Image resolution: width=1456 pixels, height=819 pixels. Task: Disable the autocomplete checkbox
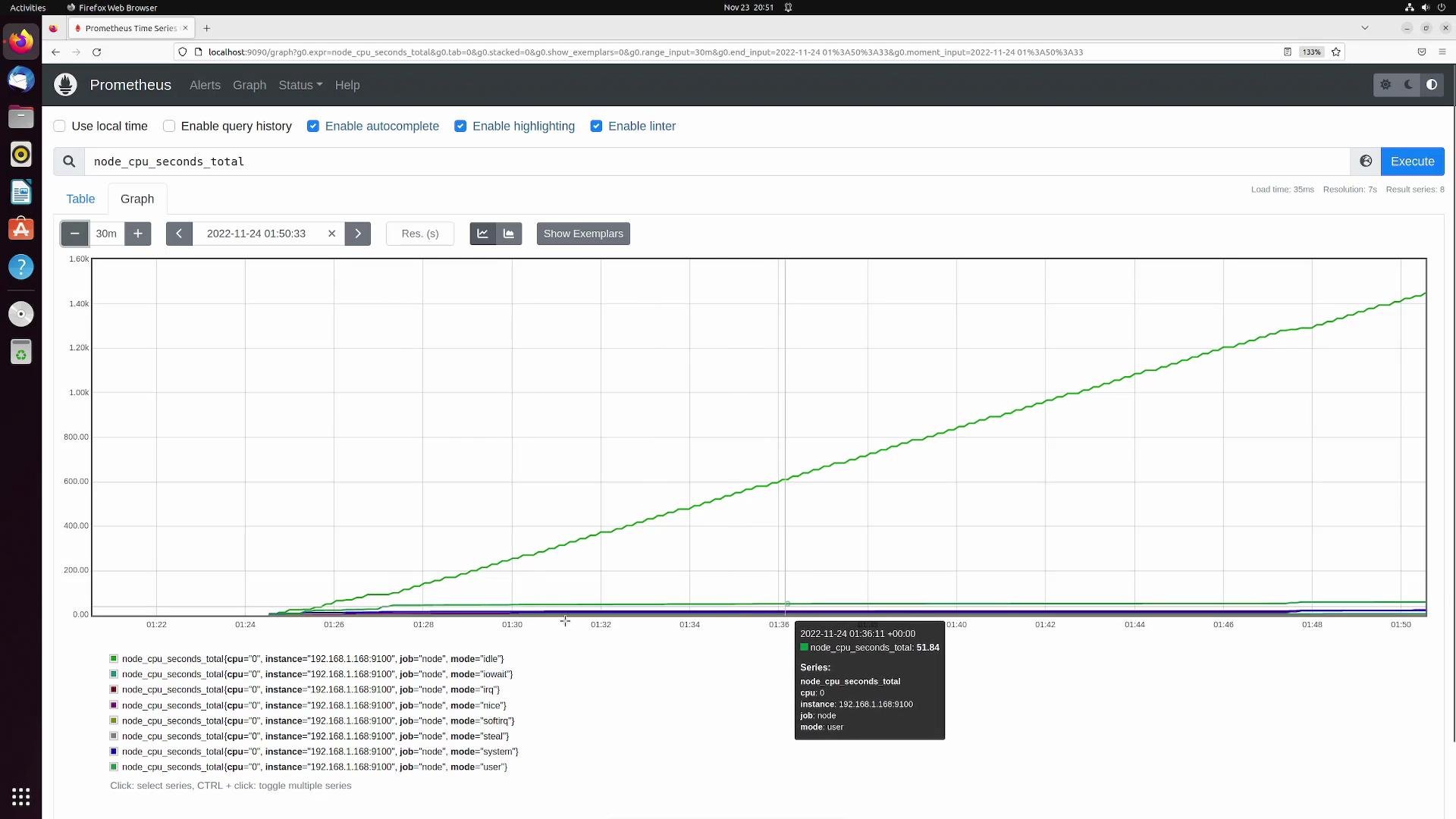313,126
